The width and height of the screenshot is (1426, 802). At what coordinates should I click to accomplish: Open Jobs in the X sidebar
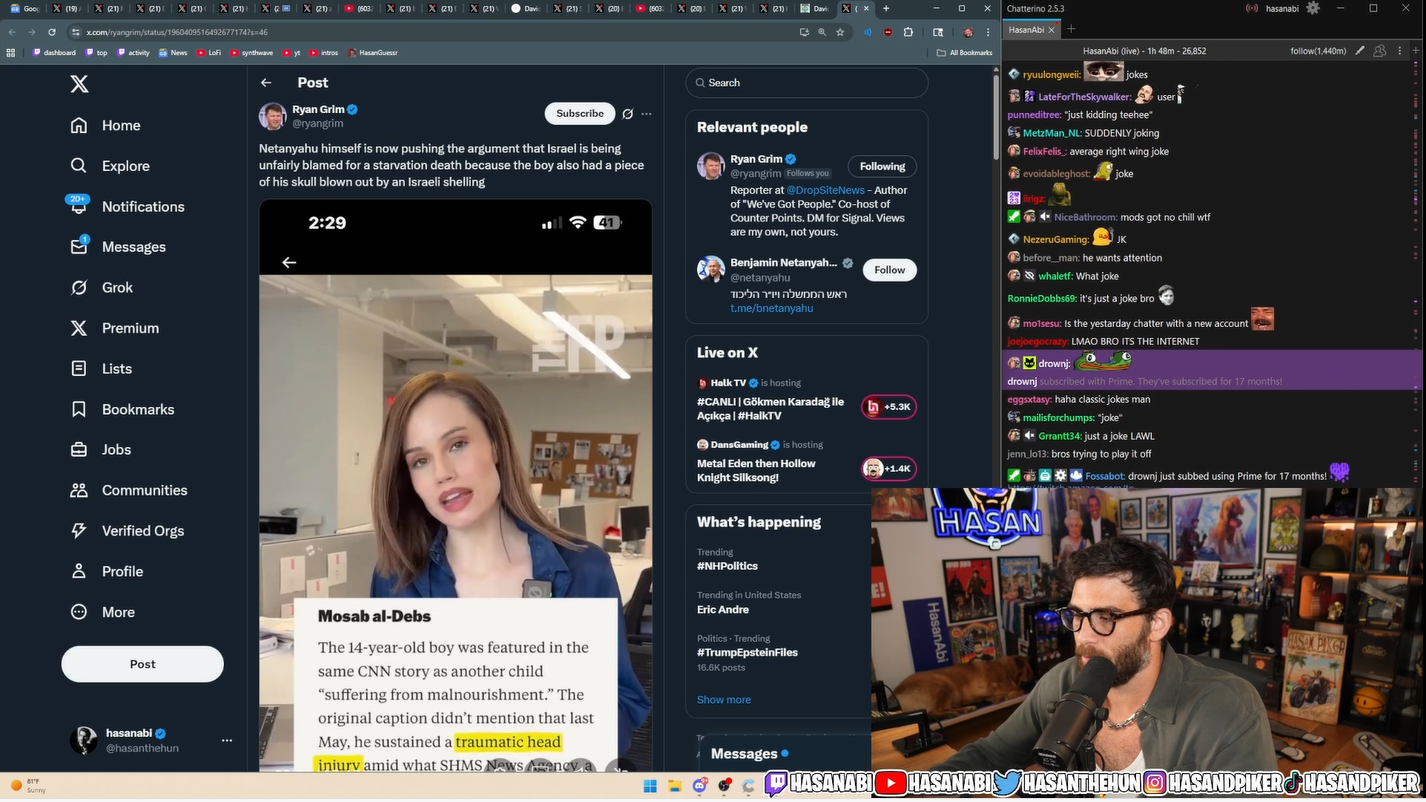click(101, 449)
